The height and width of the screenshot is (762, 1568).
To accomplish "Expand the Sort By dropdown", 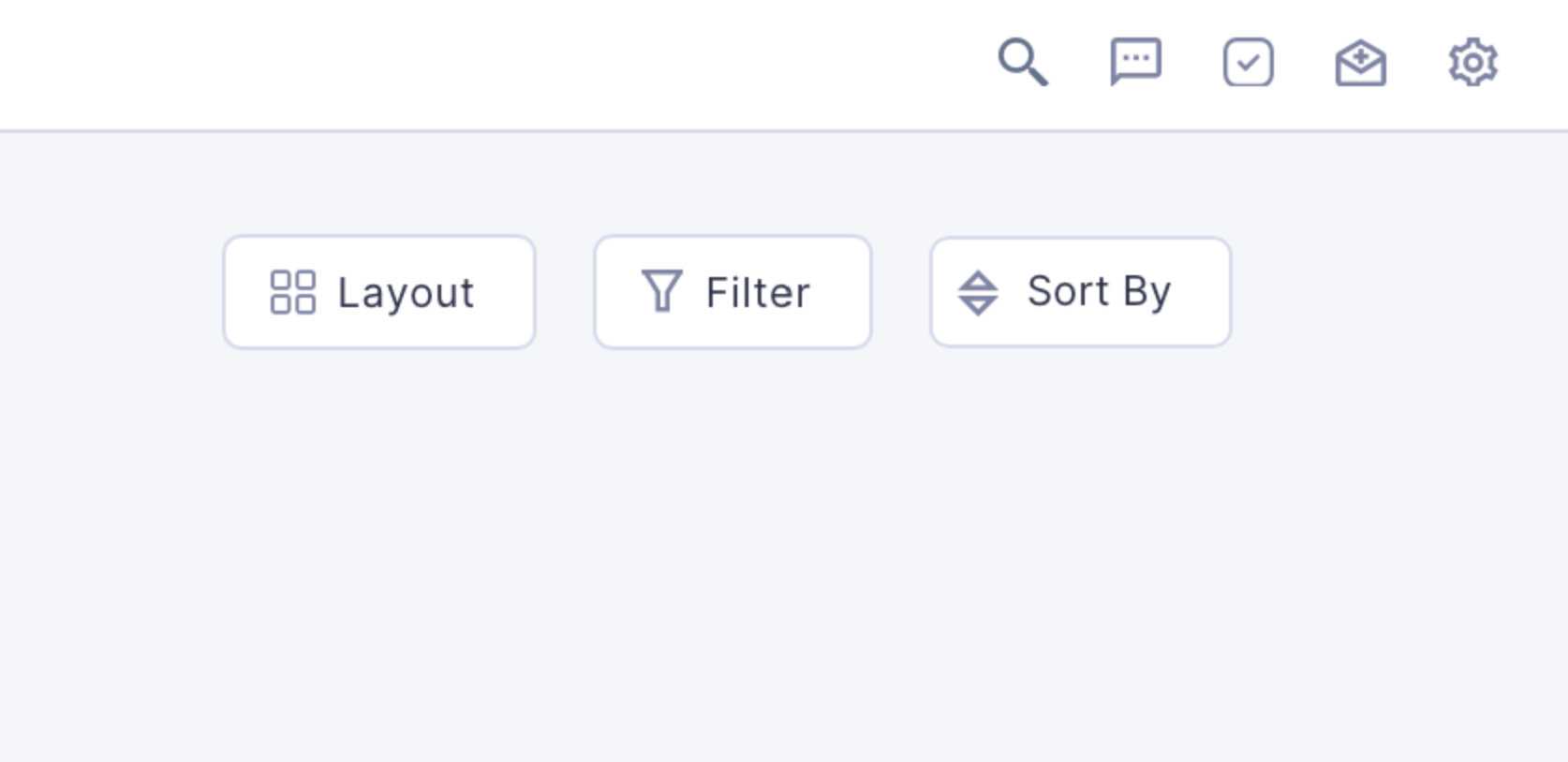I will tap(1080, 292).
